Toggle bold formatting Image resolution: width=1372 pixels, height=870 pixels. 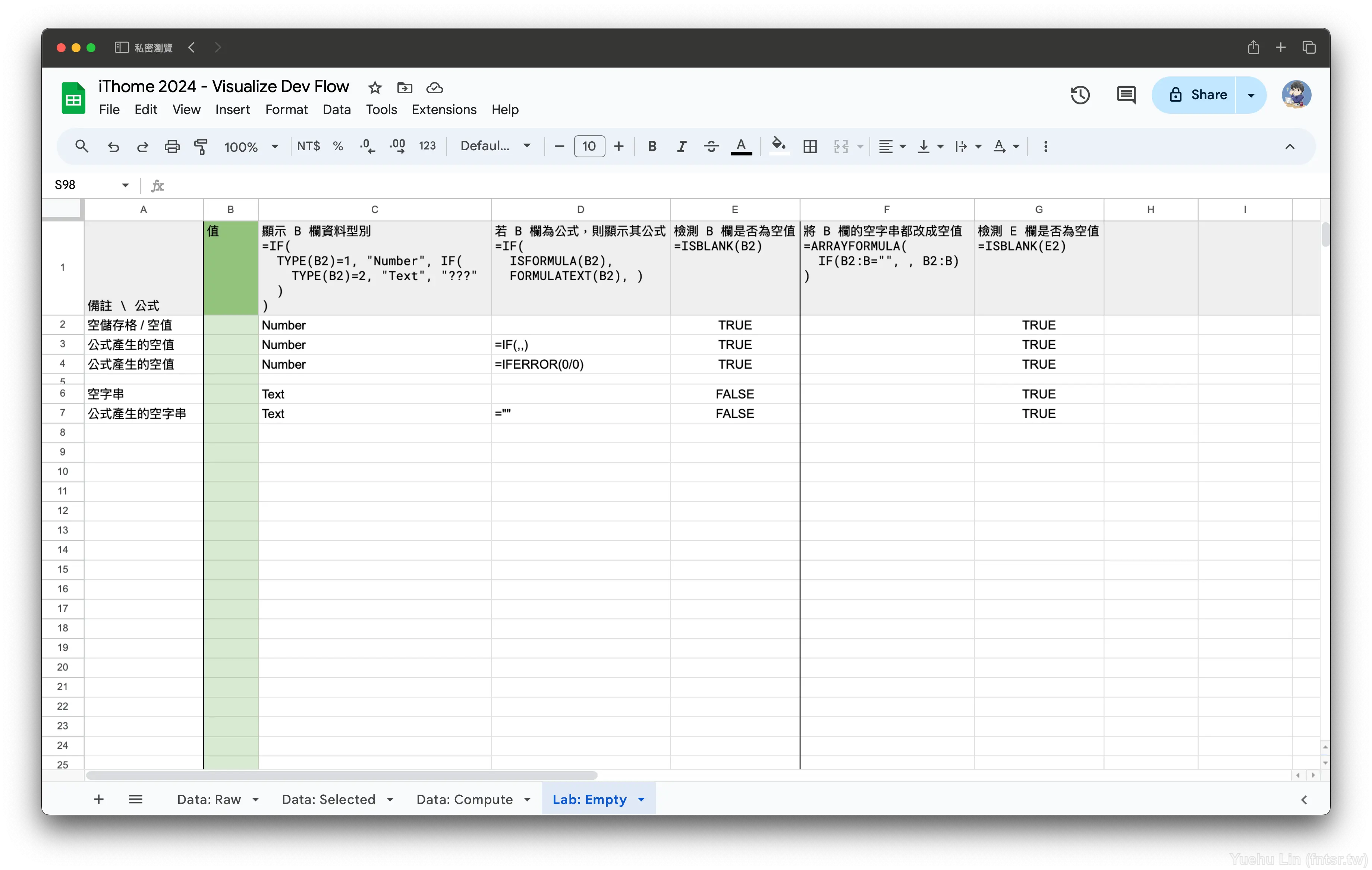tap(652, 146)
